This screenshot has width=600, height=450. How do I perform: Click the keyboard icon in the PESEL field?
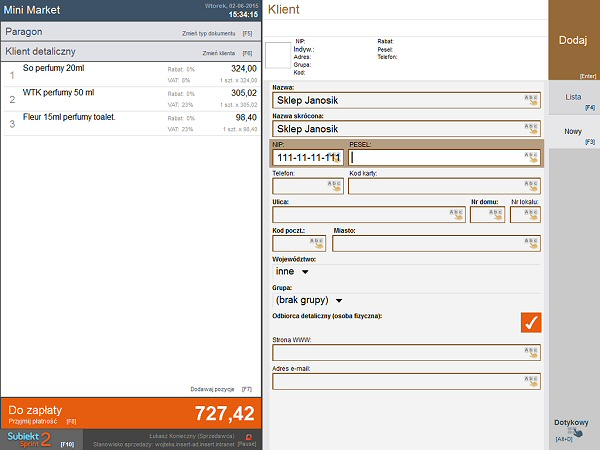coord(530,157)
